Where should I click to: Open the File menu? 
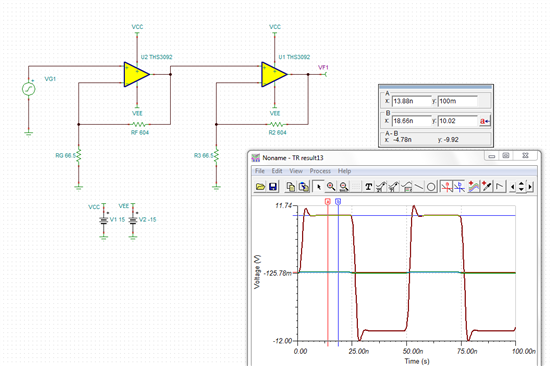(260, 171)
